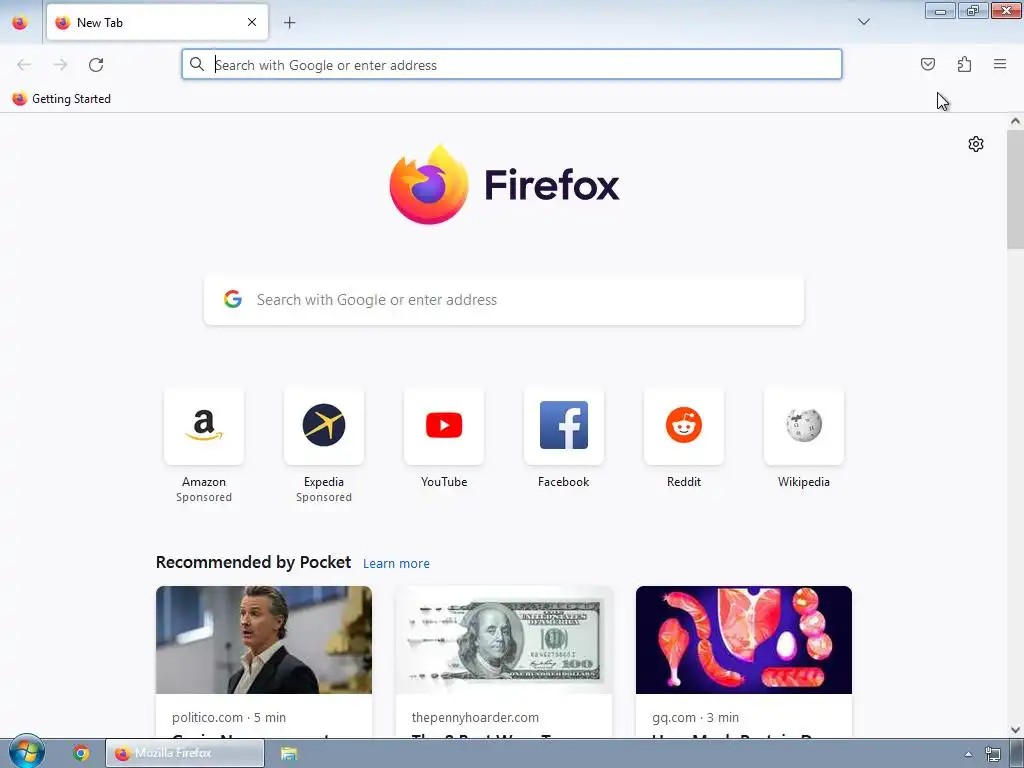This screenshot has width=1024, height=768.
Task: Minimize the Firefox window
Action: 940,10
